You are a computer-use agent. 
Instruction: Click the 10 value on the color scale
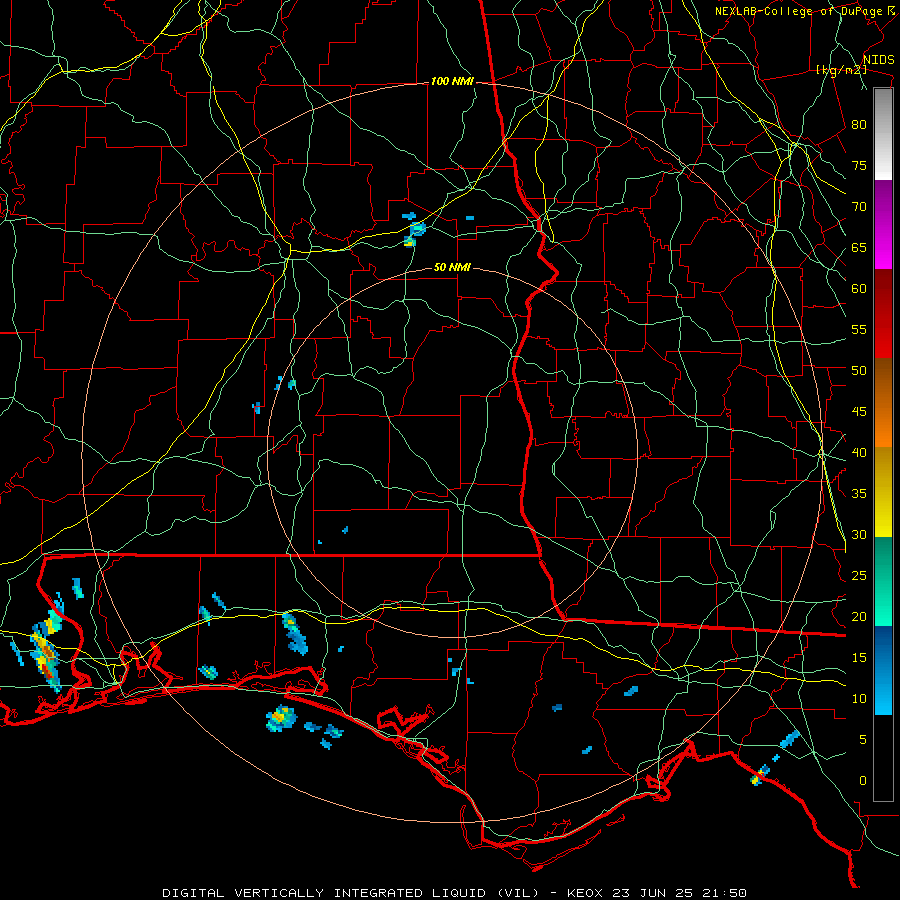point(859,699)
